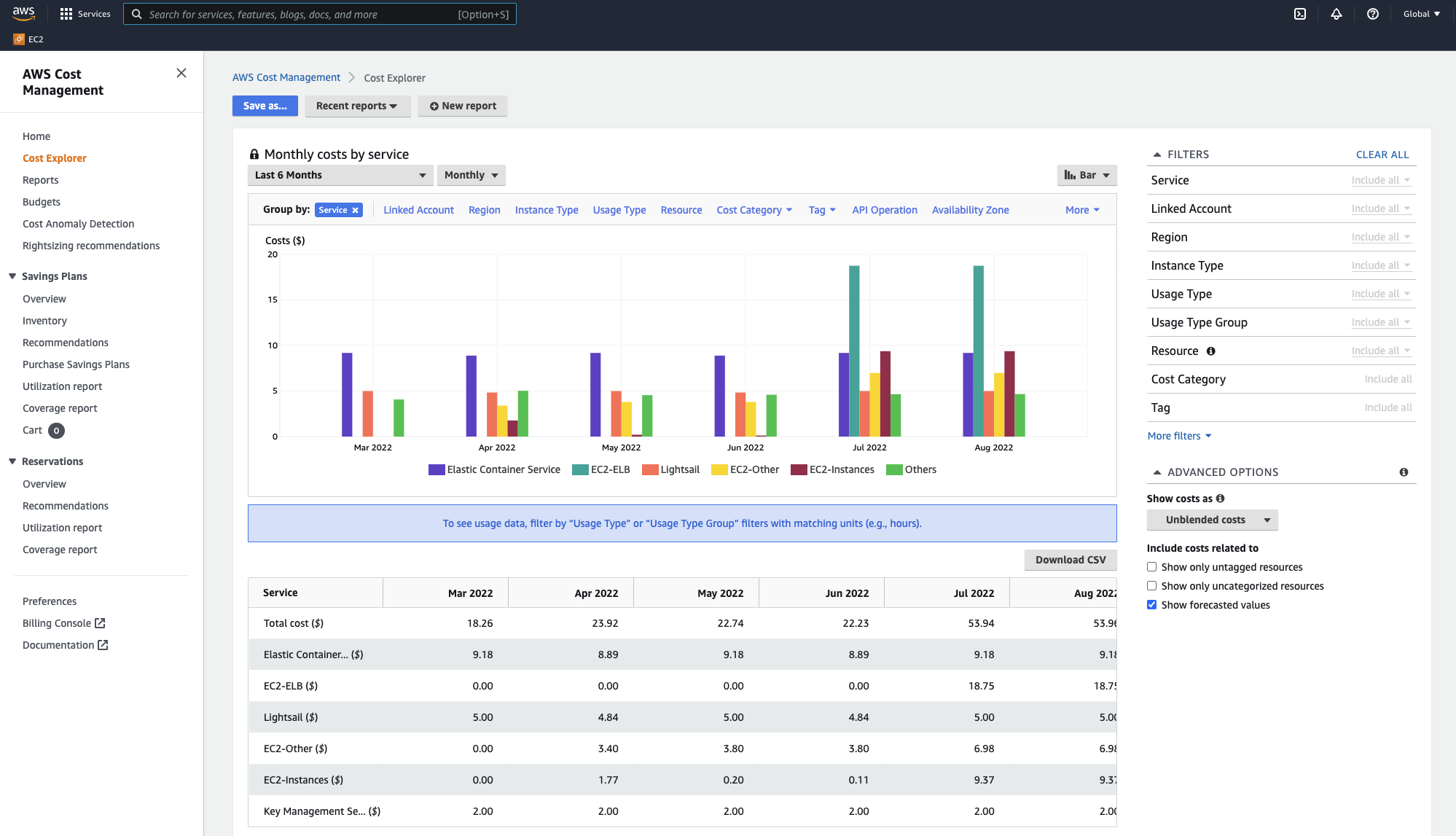The height and width of the screenshot is (836, 1456).
Task: Click the new report icon button
Action: click(434, 106)
